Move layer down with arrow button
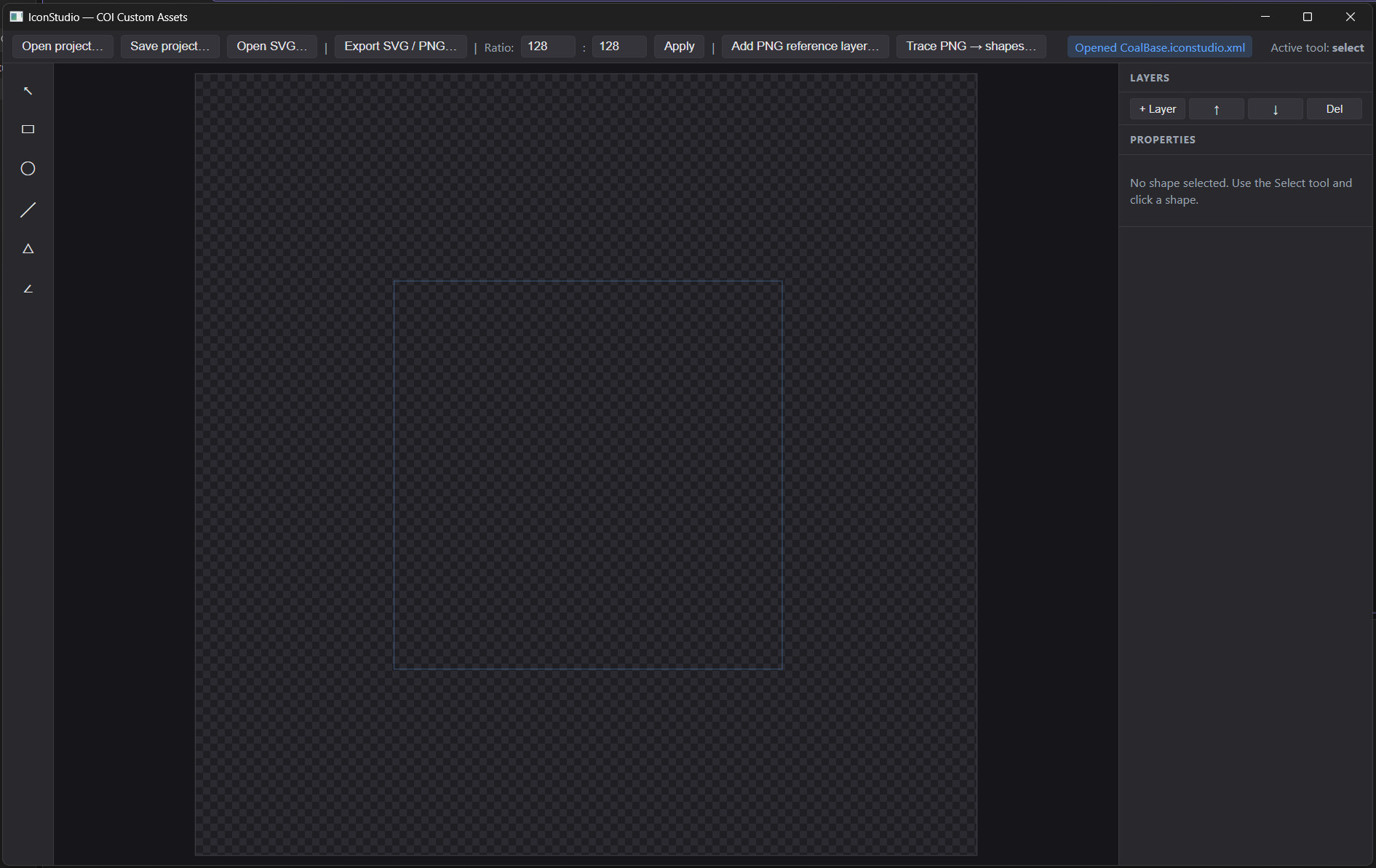Viewport: 1376px width, 868px height. (x=1275, y=109)
